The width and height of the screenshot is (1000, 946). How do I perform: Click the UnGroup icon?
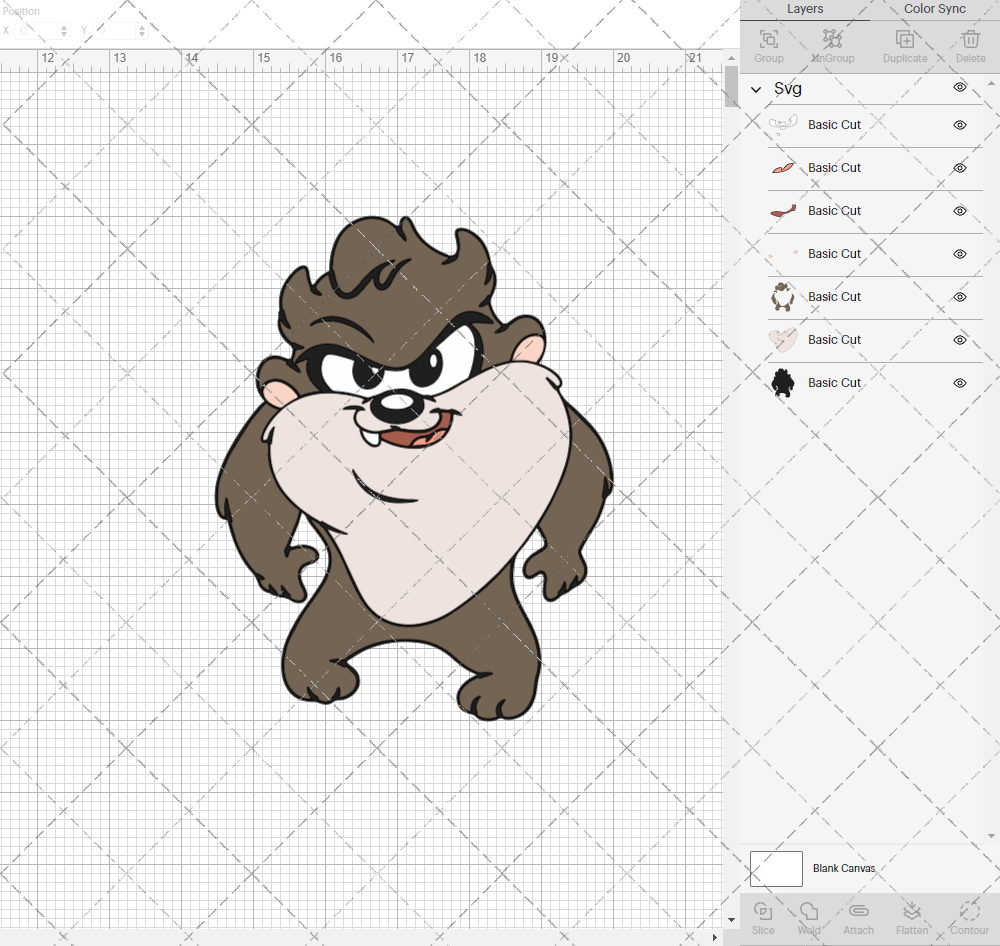click(832, 39)
